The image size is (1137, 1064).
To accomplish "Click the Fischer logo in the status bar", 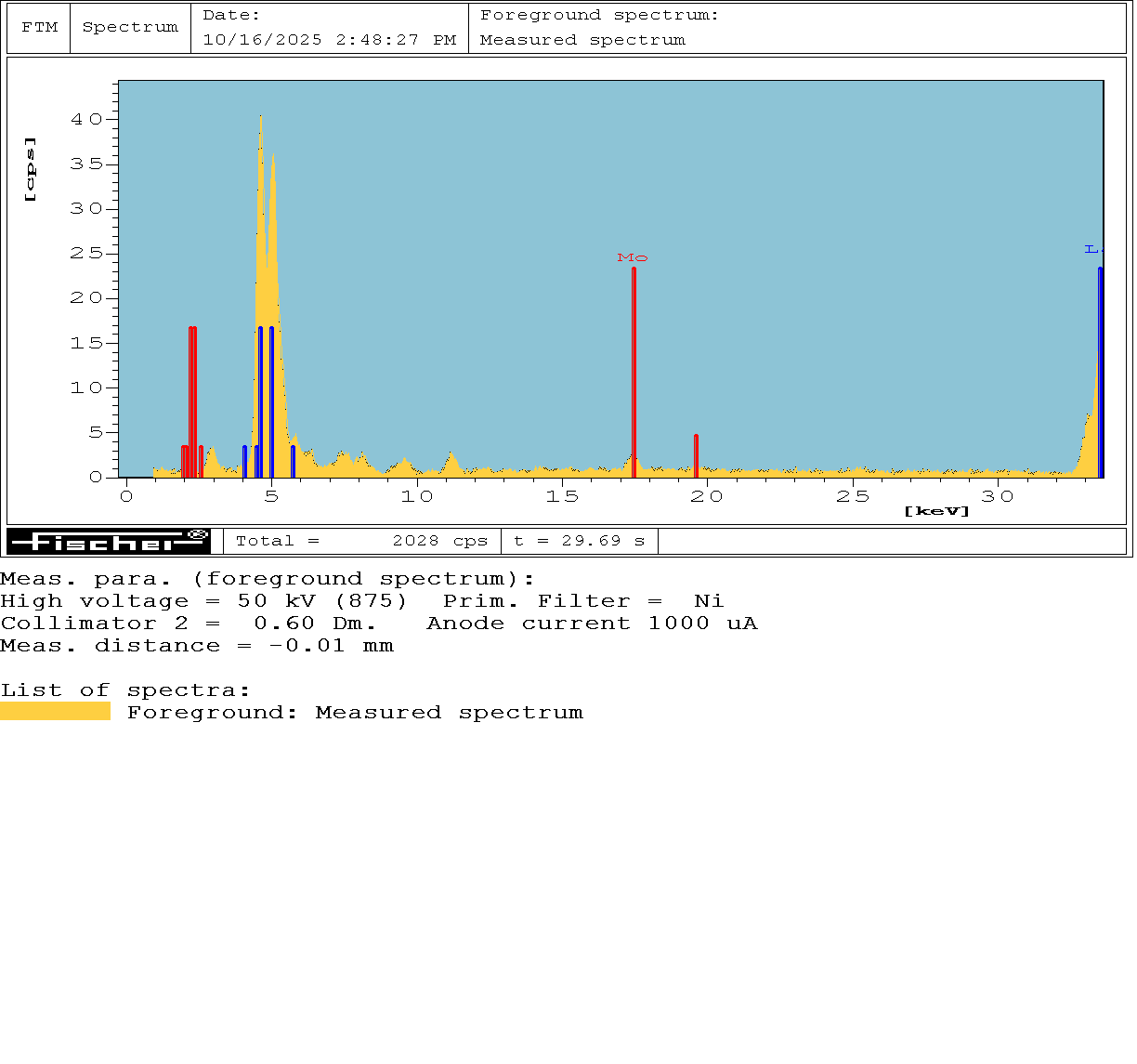I will 109,542.
